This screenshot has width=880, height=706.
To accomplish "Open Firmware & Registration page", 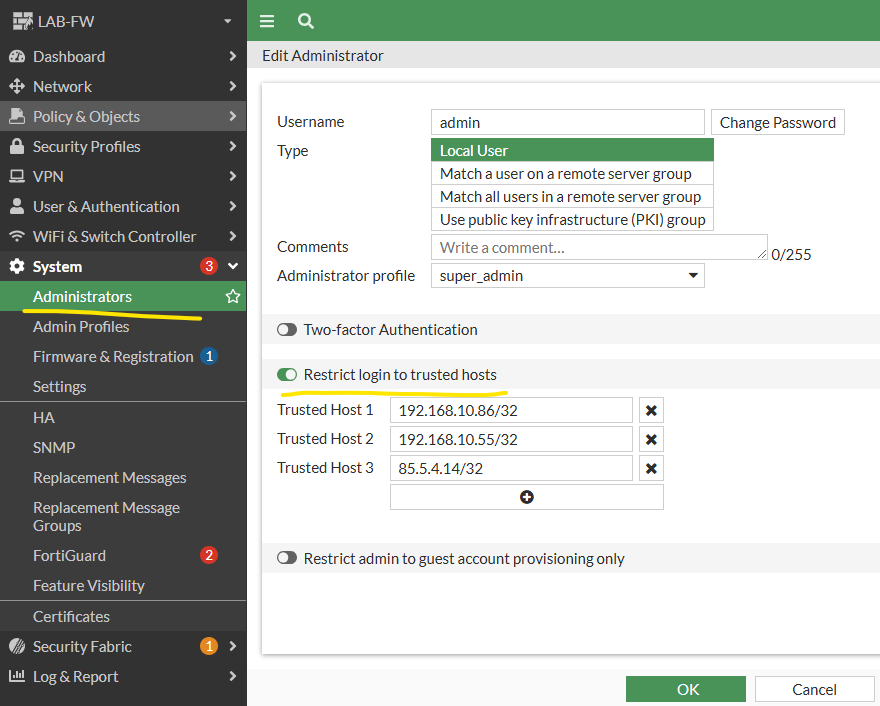I will tap(113, 356).
